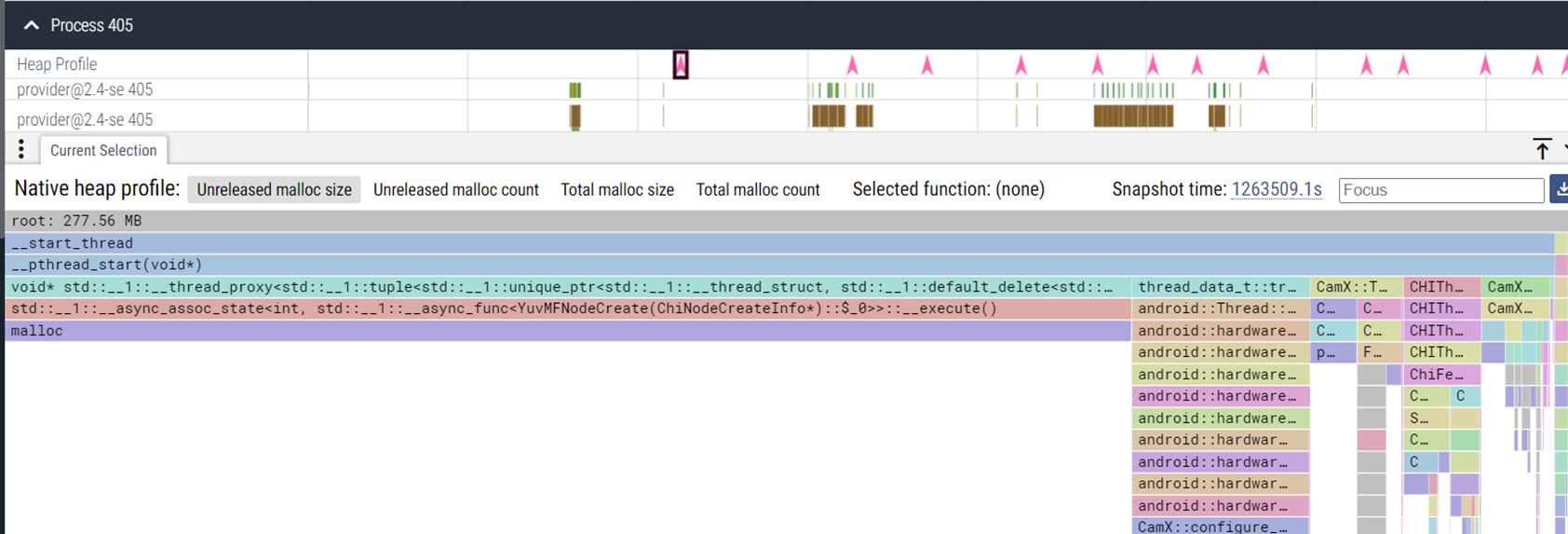Switch to Total malloc size view

[616, 189]
